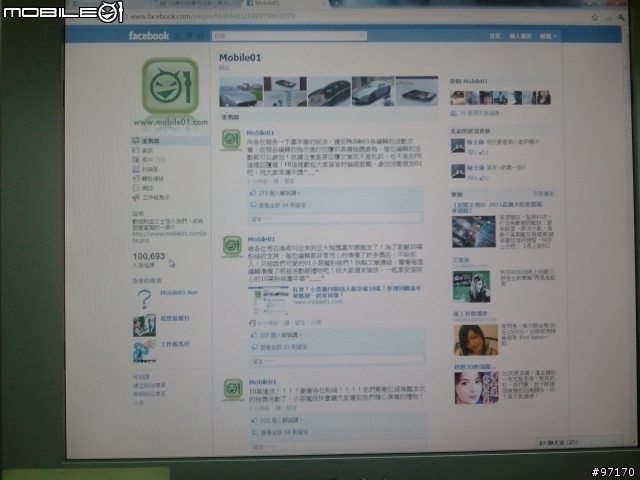Click the search magnifier icon

pyautogui.click(x=362, y=36)
